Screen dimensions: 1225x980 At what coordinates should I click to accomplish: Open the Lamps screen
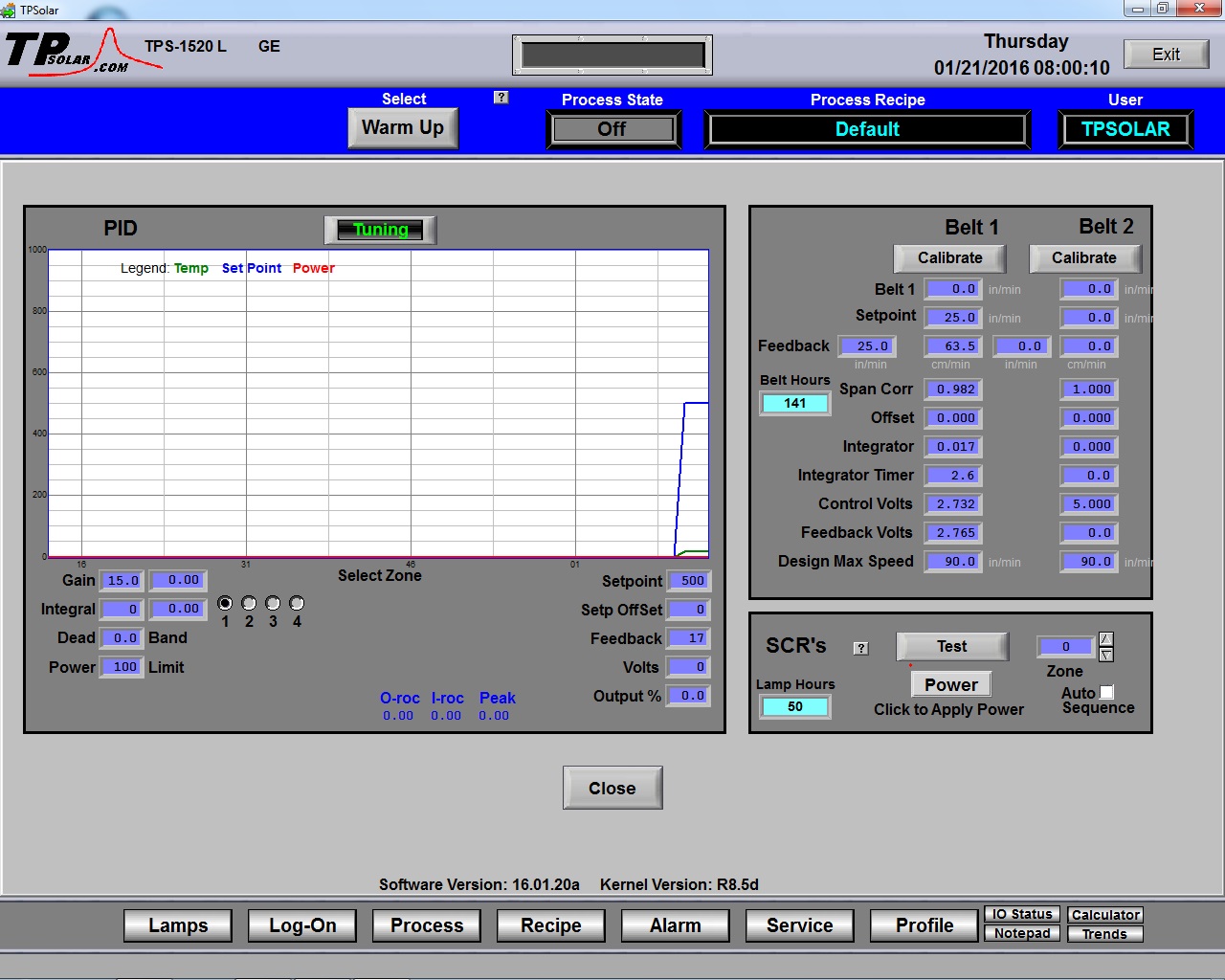coord(178,925)
